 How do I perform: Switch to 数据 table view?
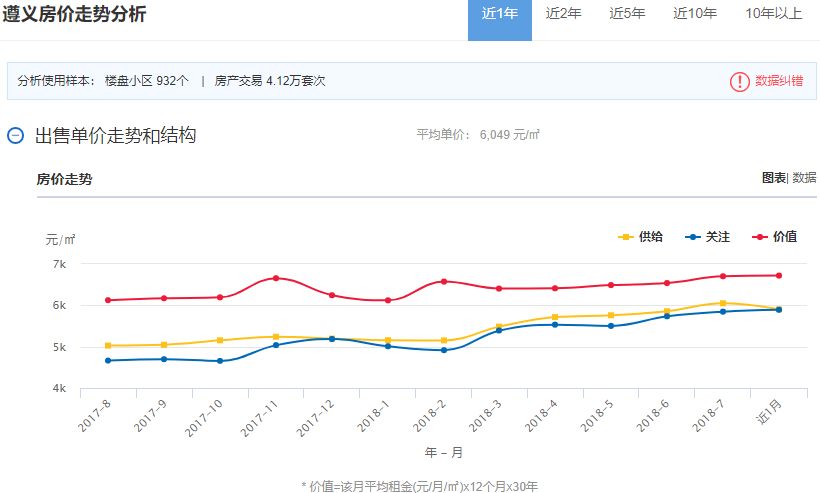click(804, 177)
